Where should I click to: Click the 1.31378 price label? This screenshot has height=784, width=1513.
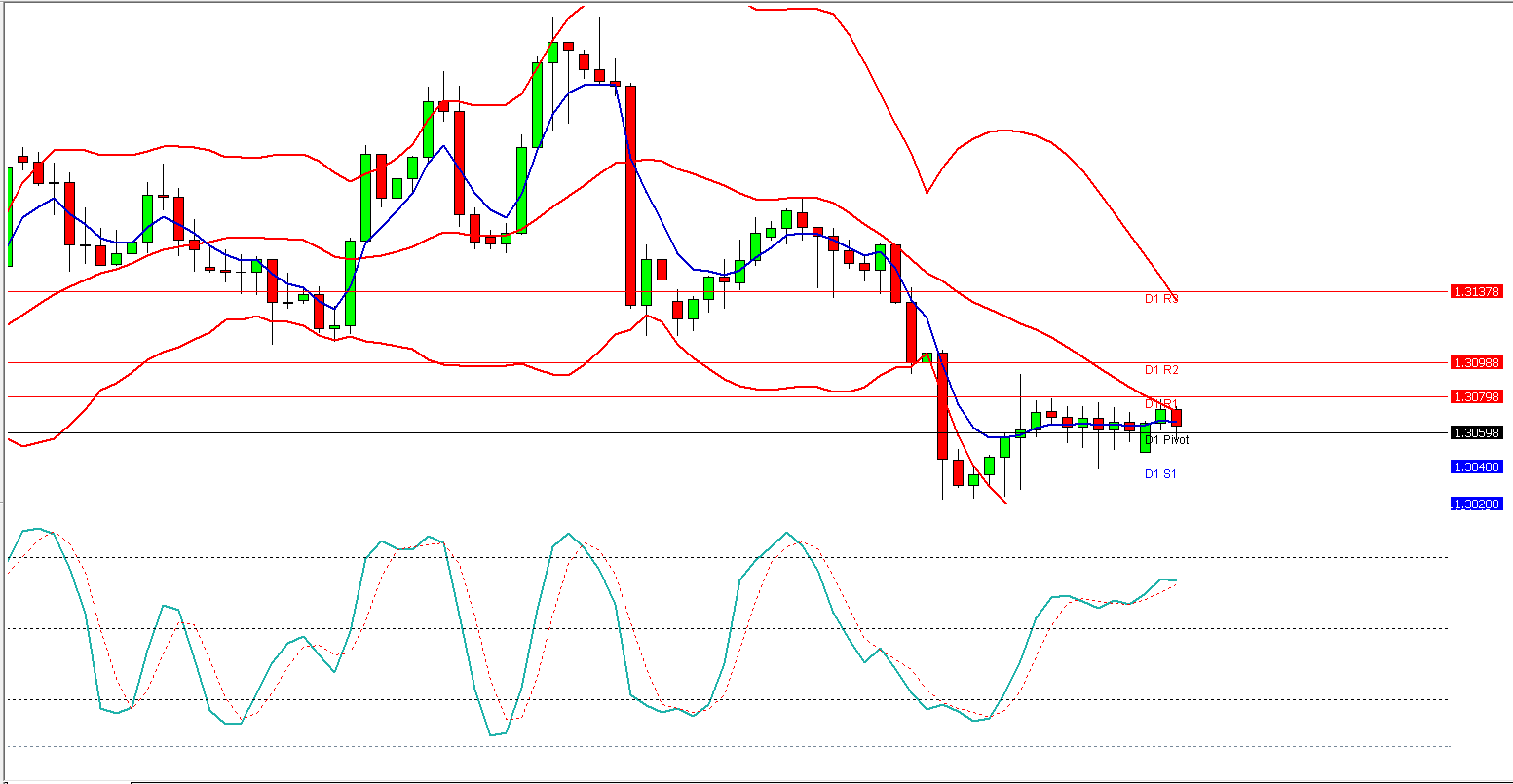click(1477, 291)
